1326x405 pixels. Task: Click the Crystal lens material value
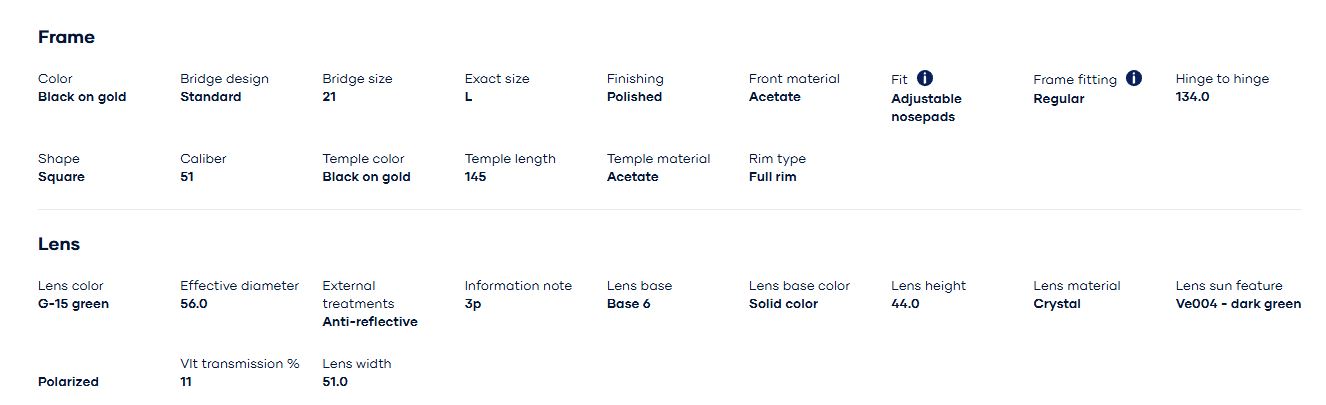coord(1056,304)
